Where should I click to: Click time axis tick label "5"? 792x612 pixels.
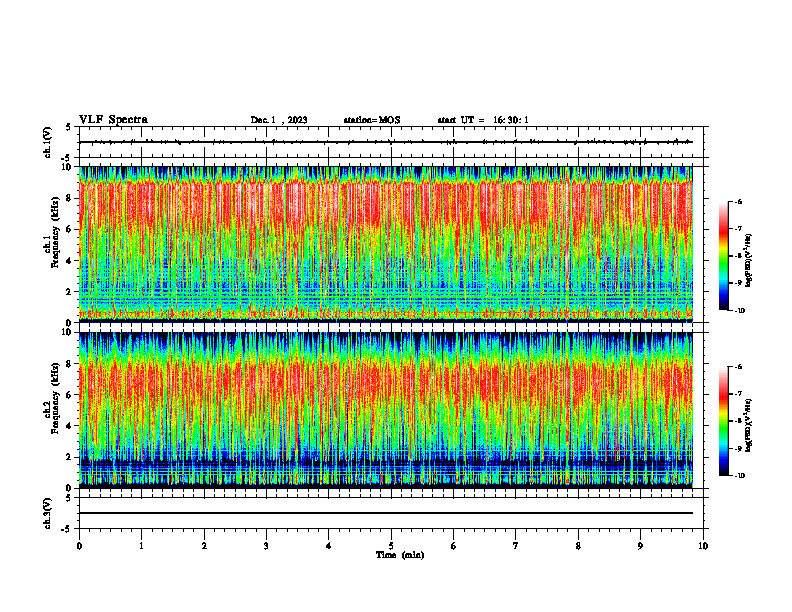coord(391,546)
